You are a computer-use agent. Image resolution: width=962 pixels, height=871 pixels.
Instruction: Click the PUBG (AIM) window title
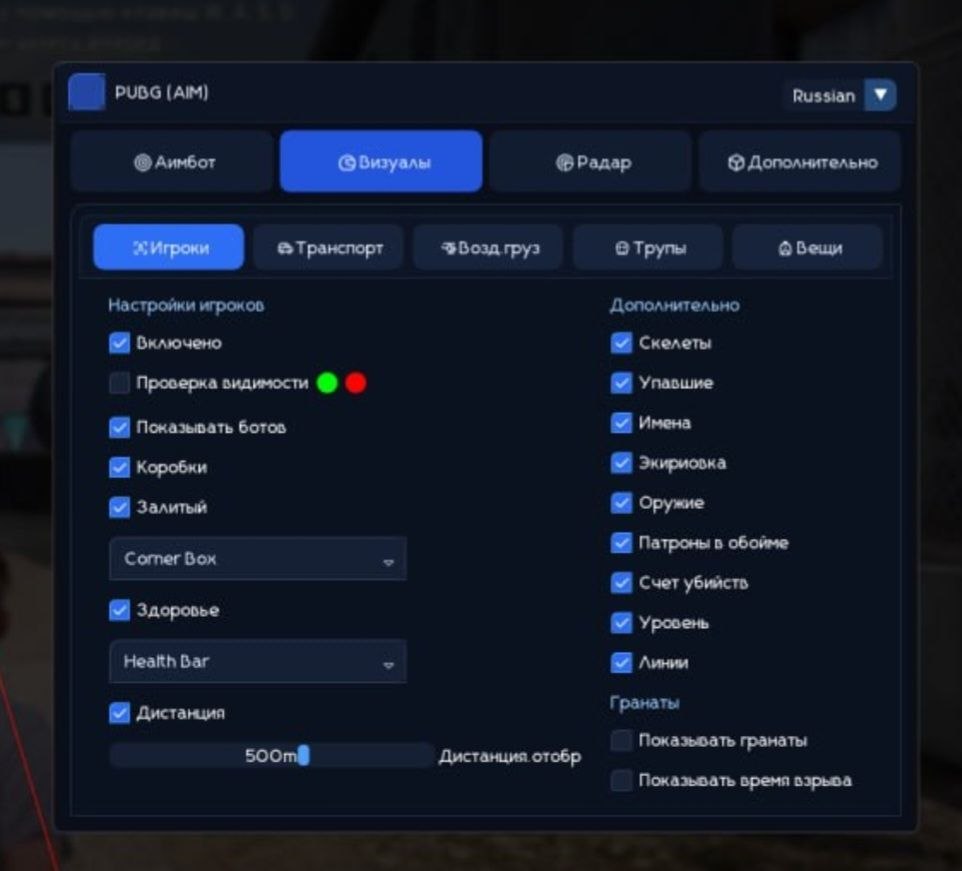pyautogui.click(x=161, y=93)
